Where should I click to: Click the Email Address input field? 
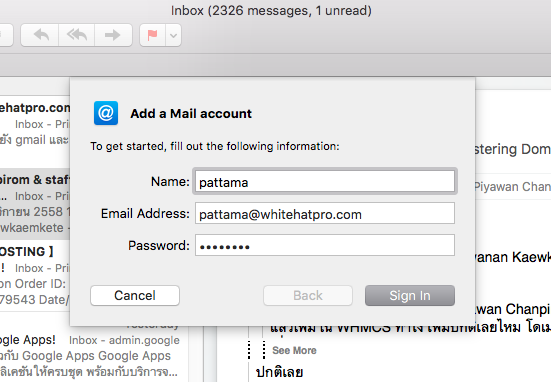pos(325,213)
